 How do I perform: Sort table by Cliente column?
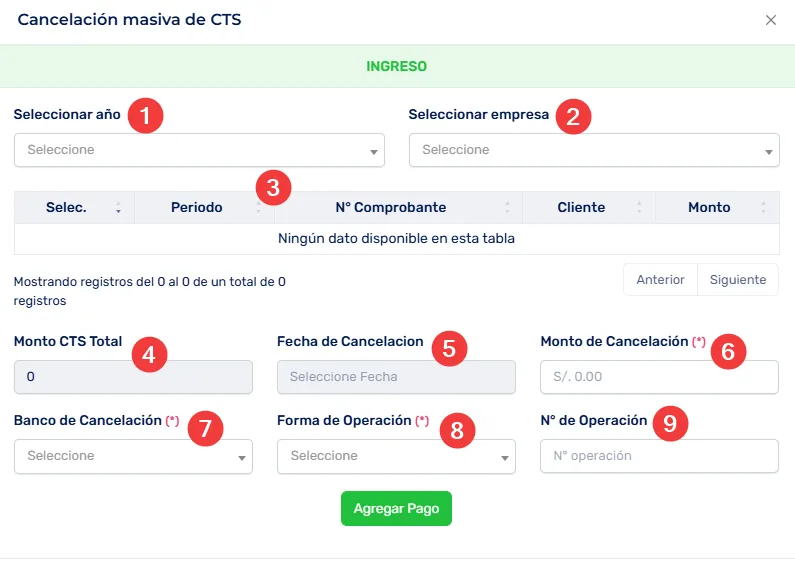(582, 207)
